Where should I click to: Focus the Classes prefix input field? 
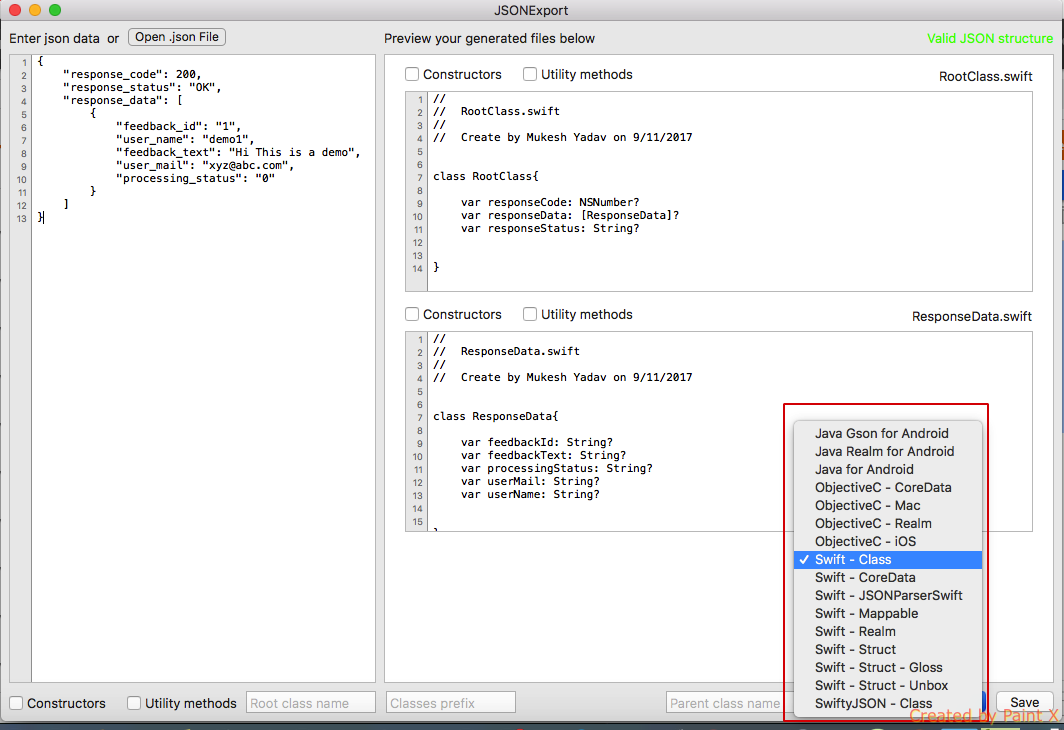click(x=450, y=703)
